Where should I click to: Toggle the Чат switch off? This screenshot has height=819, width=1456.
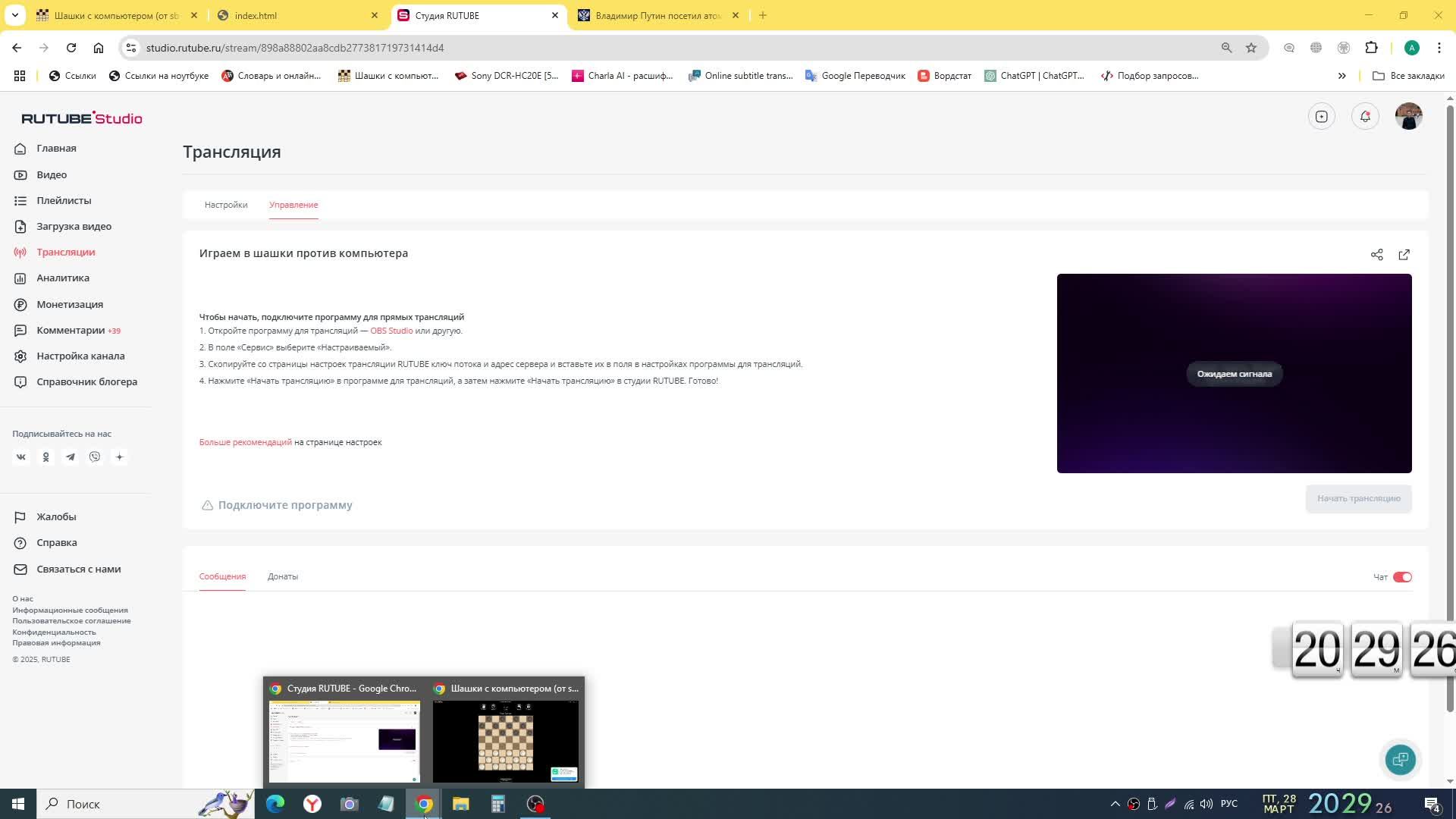click(x=1402, y=577)
